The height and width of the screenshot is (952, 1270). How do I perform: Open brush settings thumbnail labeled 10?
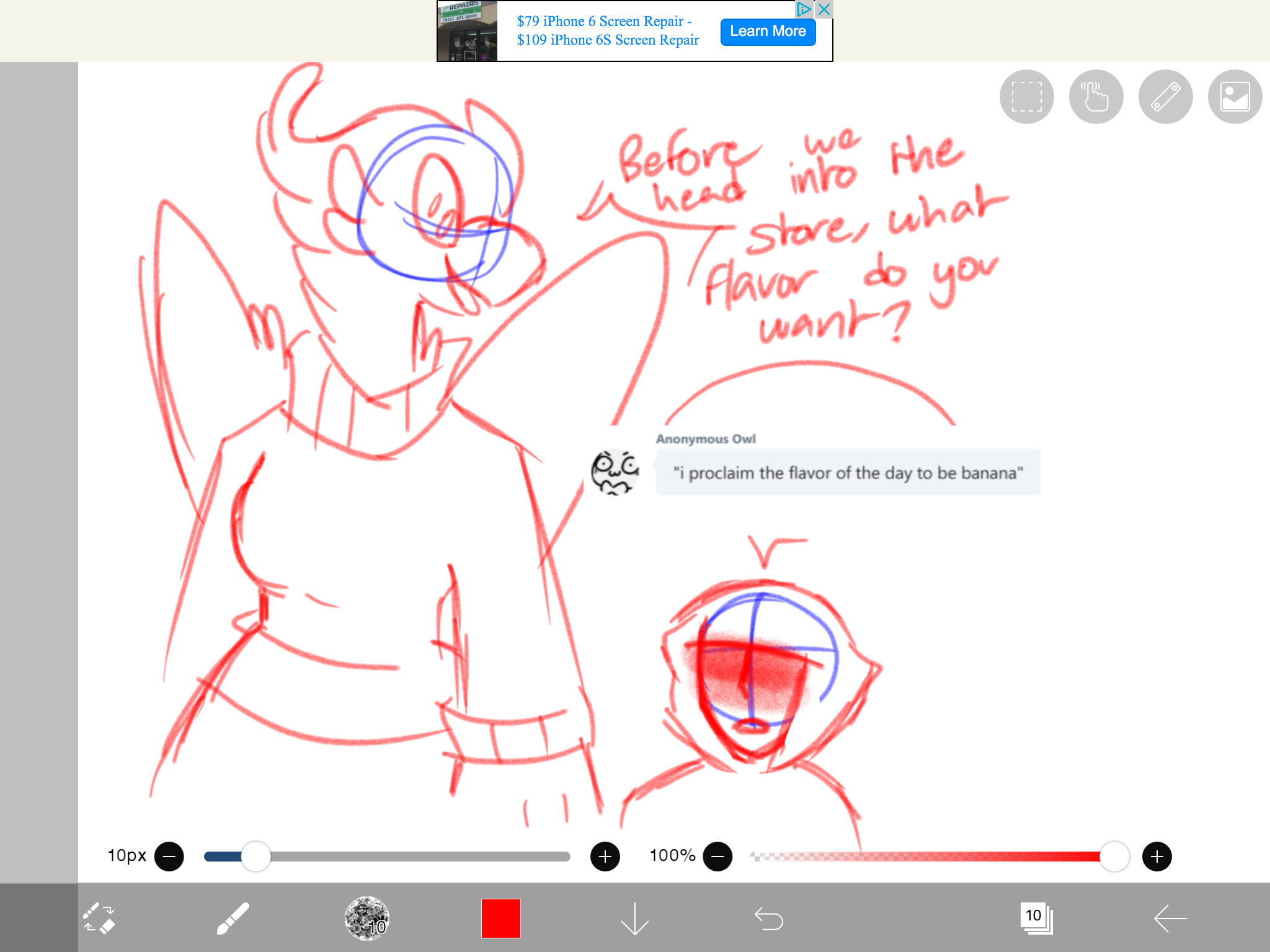click(x=367, y=918)
